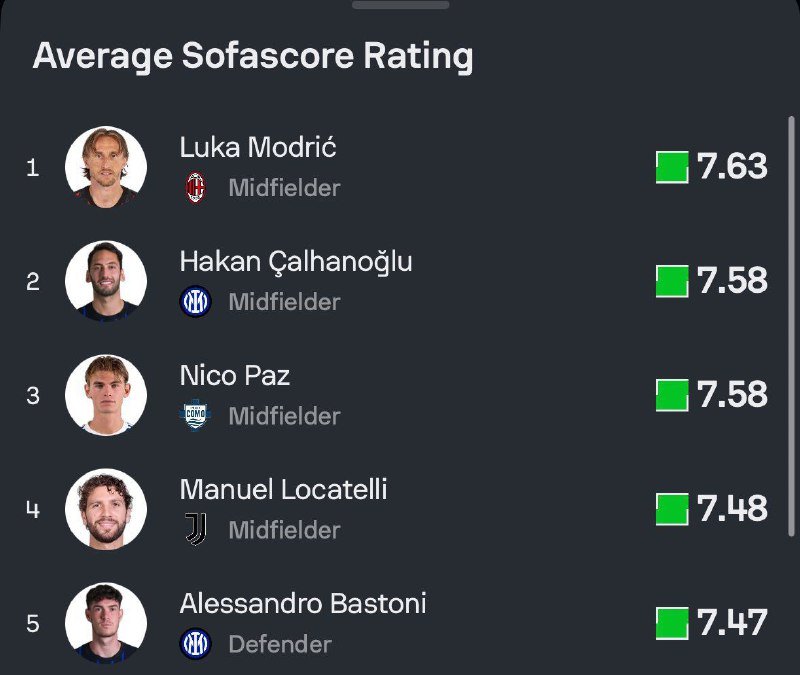Open Manuel Locatelli's profile photo
Screen dimensions: 800x675
click(106, 509)
